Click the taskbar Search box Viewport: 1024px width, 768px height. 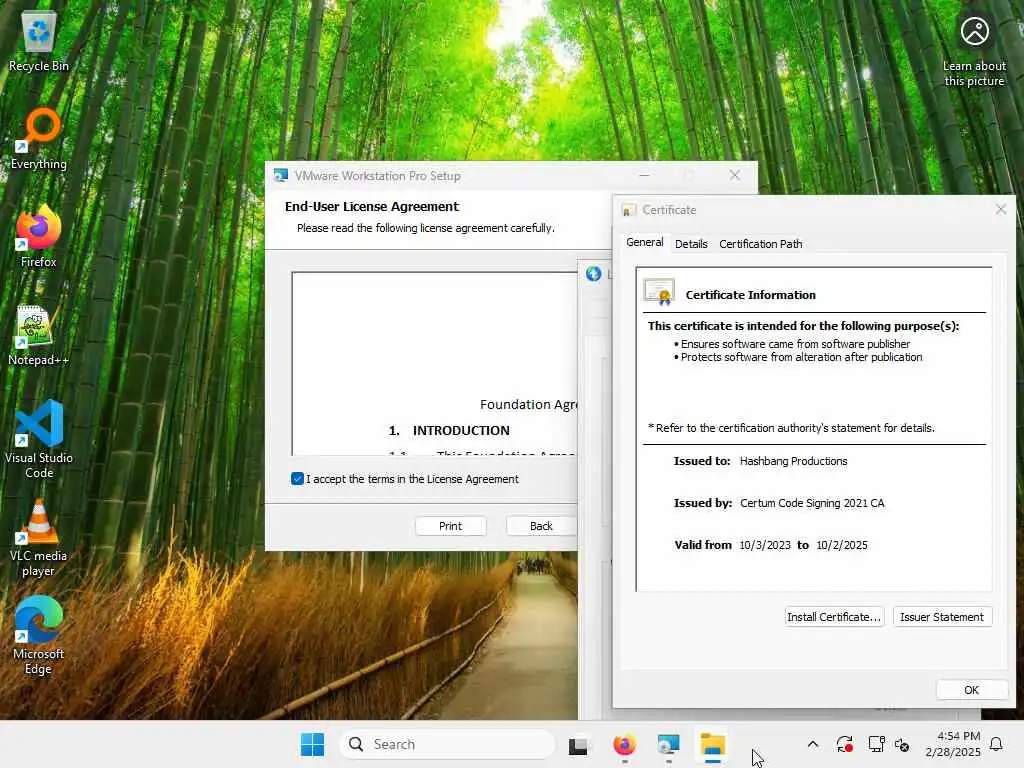coord(447,744)
